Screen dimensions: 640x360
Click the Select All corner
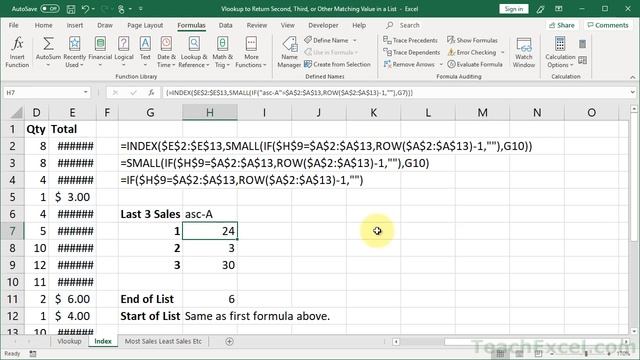(12, 112)
